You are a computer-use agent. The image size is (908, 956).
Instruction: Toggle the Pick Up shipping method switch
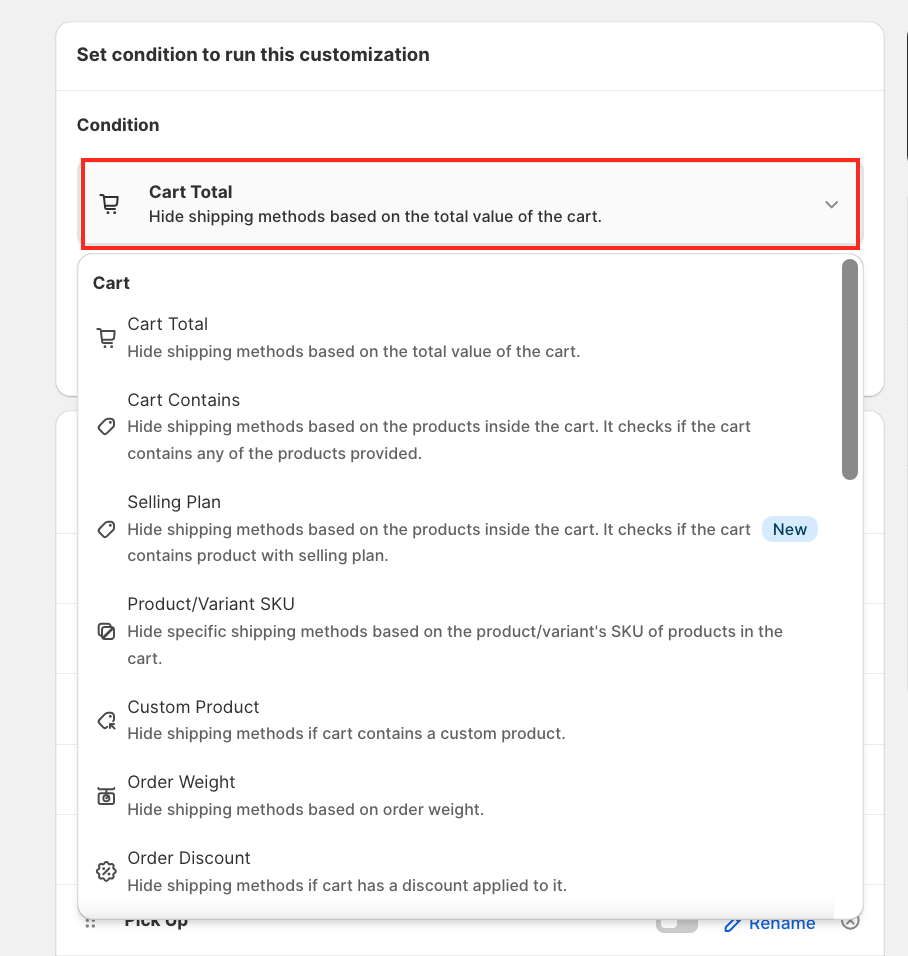pyautogui.click(x=676, y=924)
